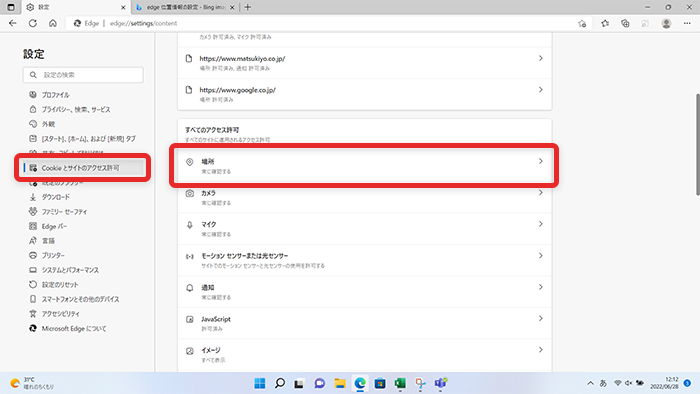
Task: Switch to the 設定 browser tab
Action: pos(75,7)
